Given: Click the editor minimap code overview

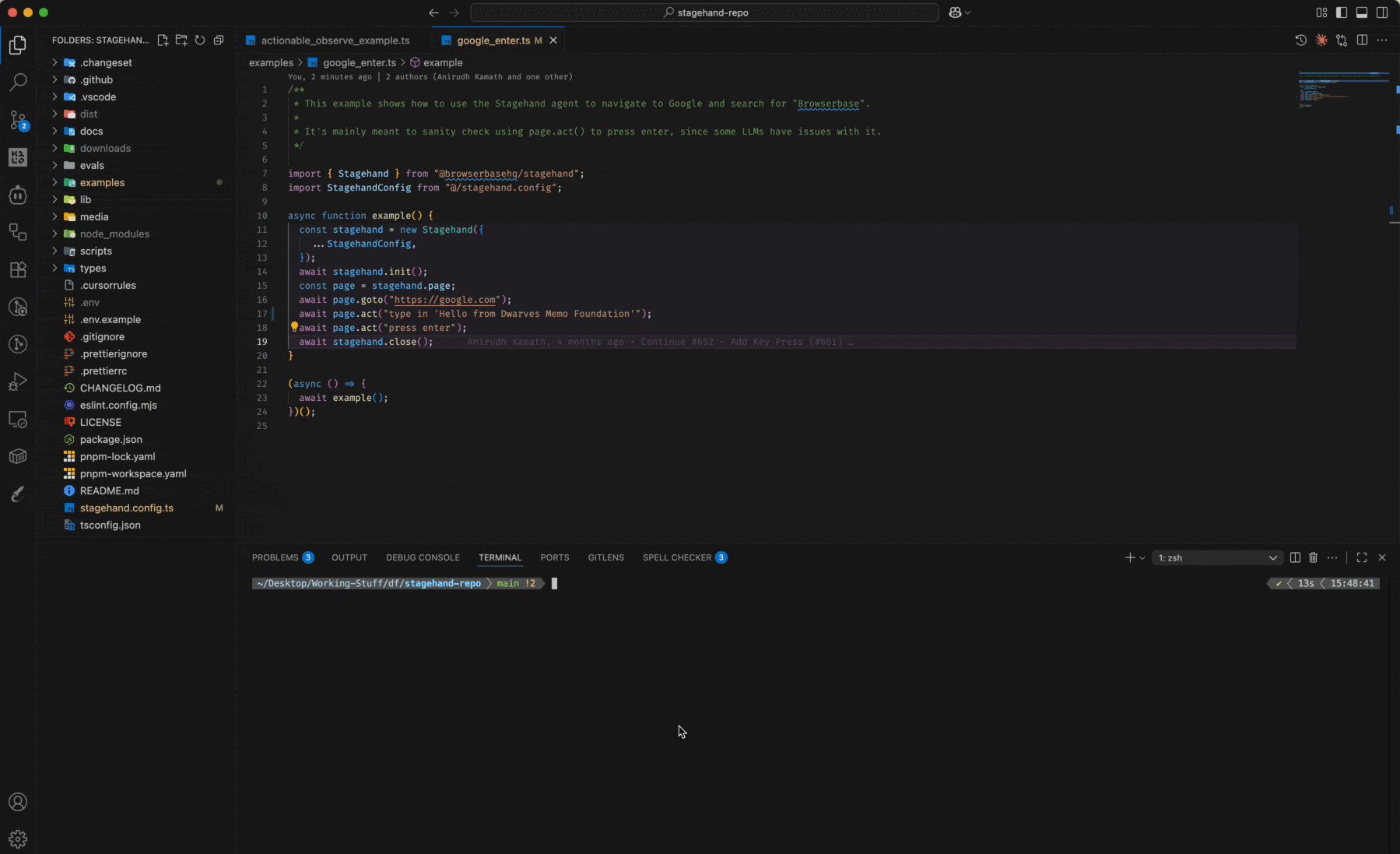Looking at the screenshot, I should click(1342, 90).
